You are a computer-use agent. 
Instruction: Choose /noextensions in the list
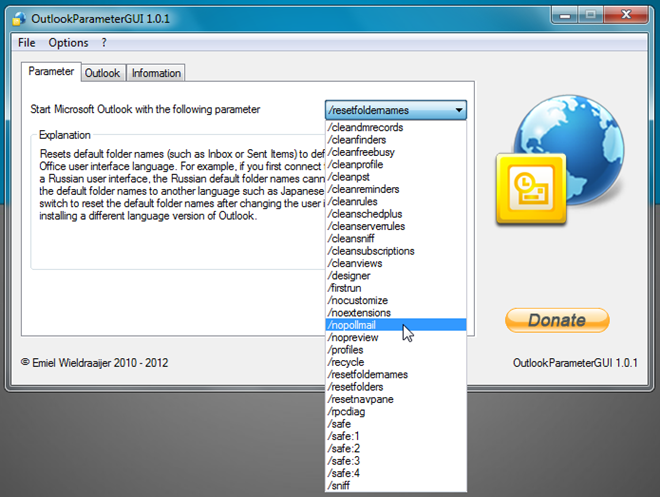[x=396, y=313]
